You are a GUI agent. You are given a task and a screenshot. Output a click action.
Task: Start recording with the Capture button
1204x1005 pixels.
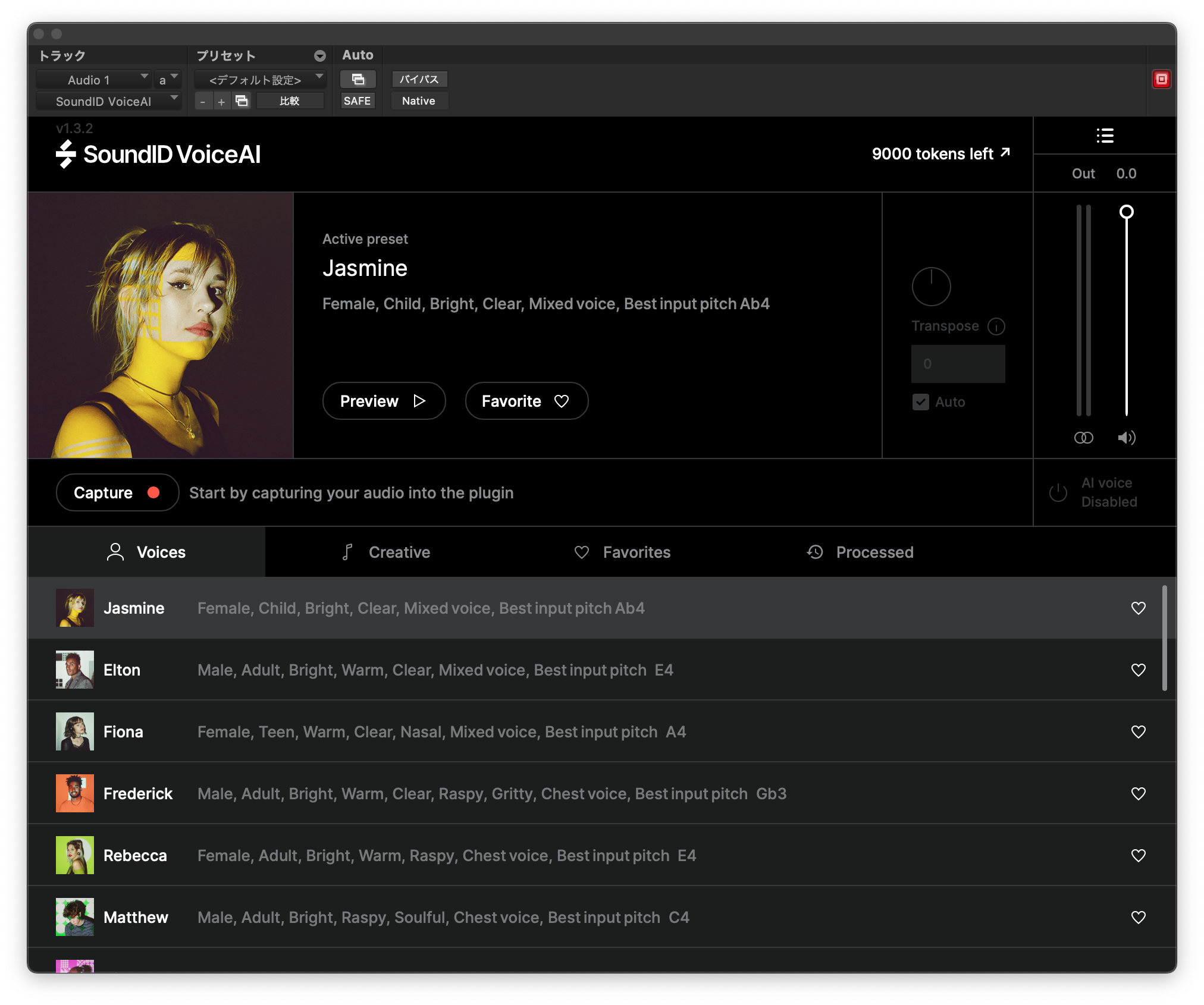pos(117,492)
